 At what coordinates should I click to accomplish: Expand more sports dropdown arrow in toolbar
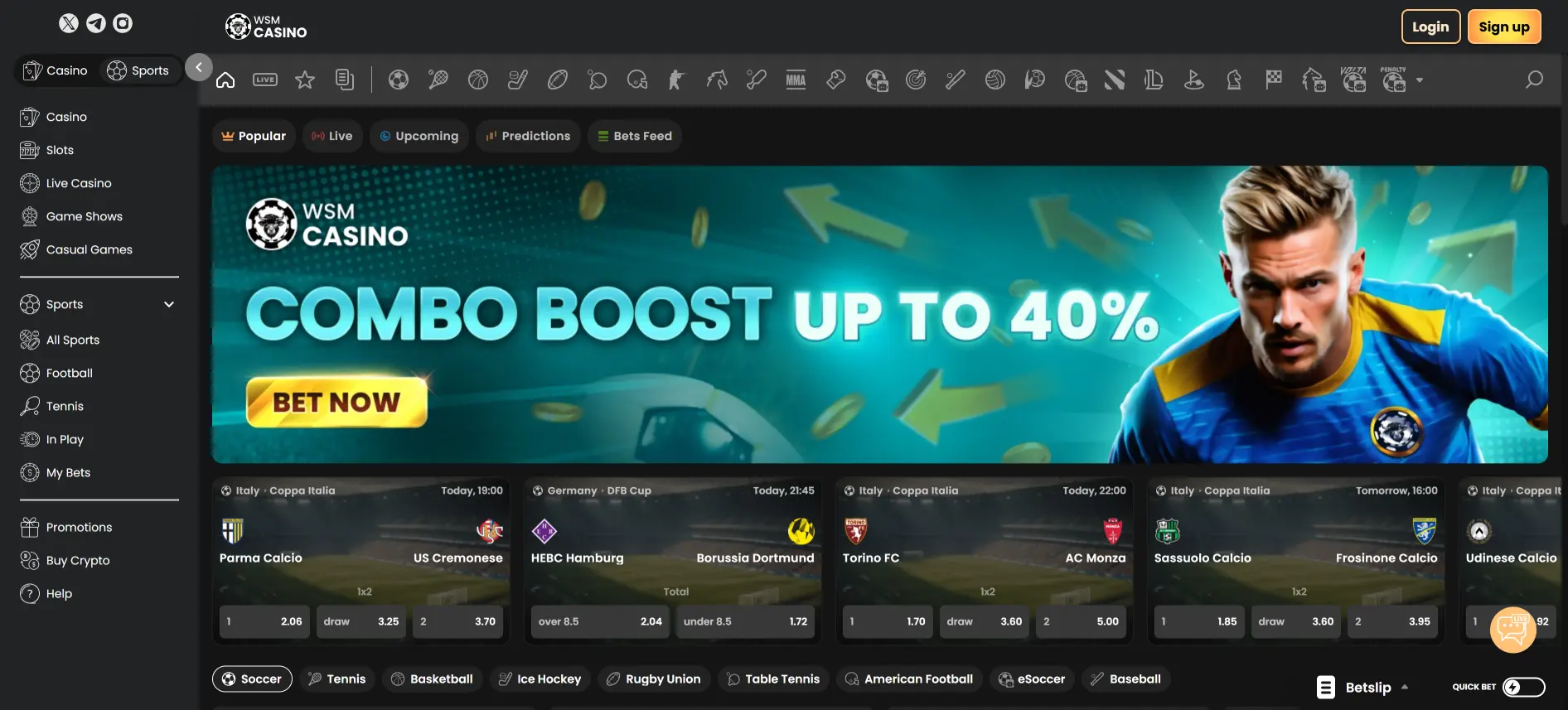click(x=1420, y=80)
